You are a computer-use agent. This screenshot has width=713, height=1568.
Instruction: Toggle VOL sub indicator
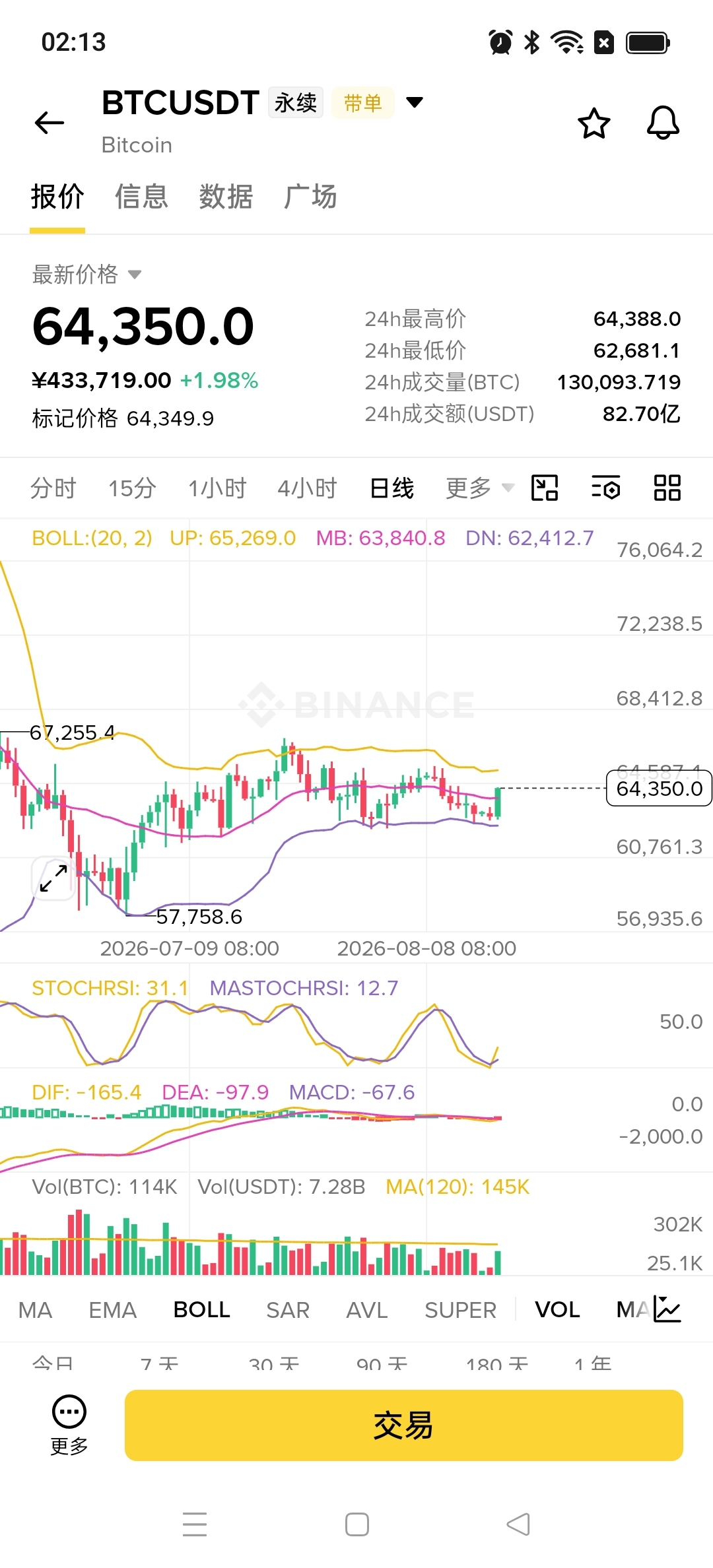click(557, 1310)
